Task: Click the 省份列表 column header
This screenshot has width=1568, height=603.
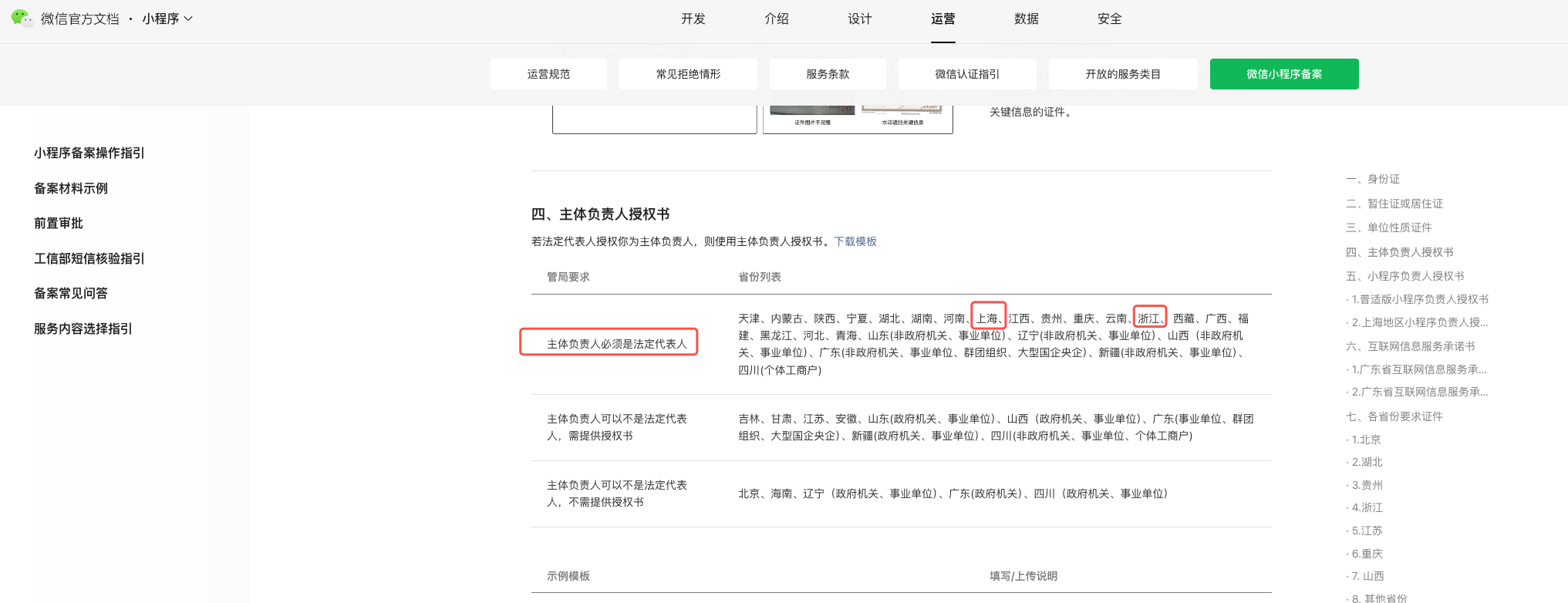Action: (760, 277)
